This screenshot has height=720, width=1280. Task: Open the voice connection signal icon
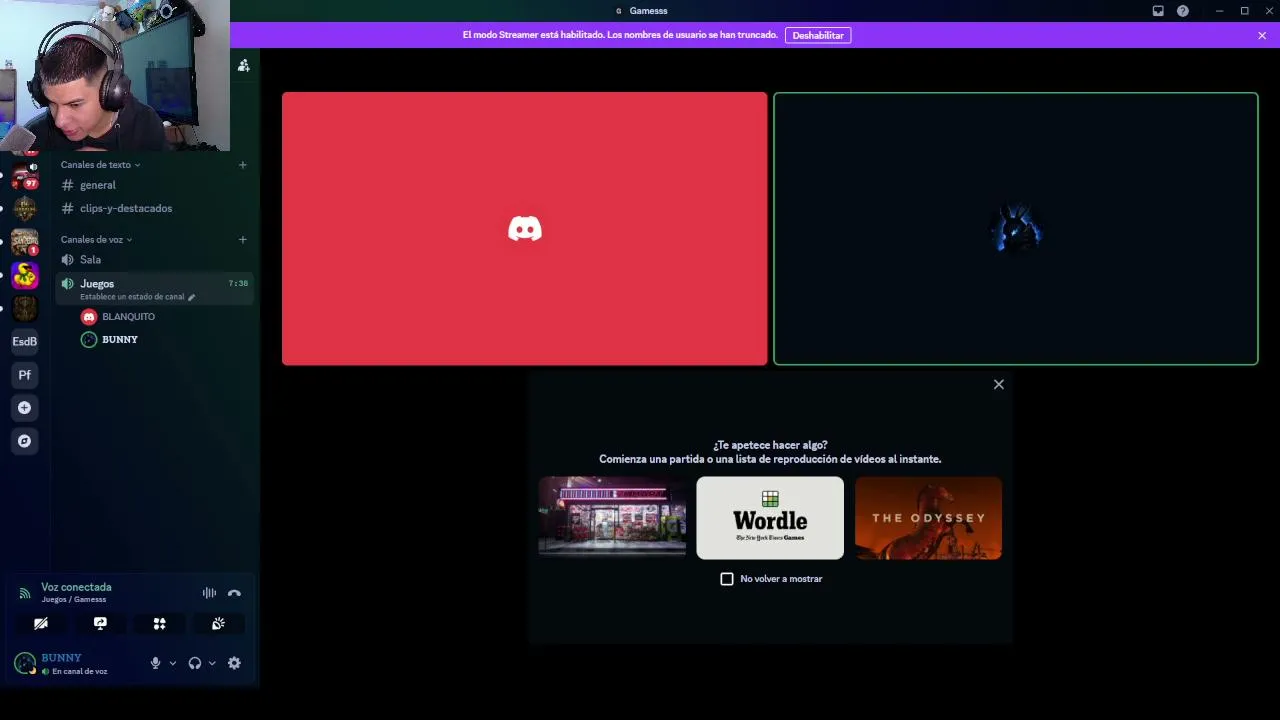tap(25, 593)
